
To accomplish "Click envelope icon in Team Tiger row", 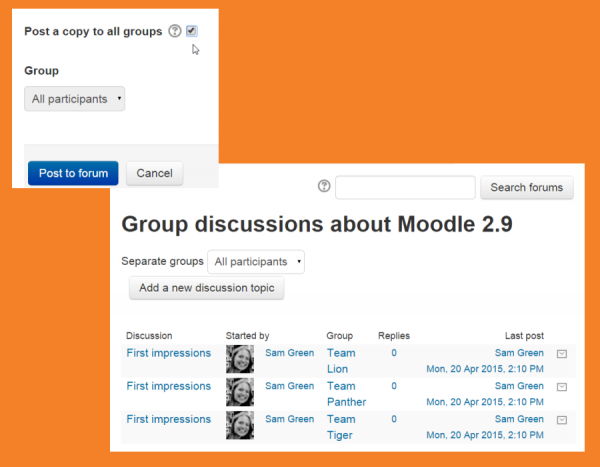I will pos(561,420).
